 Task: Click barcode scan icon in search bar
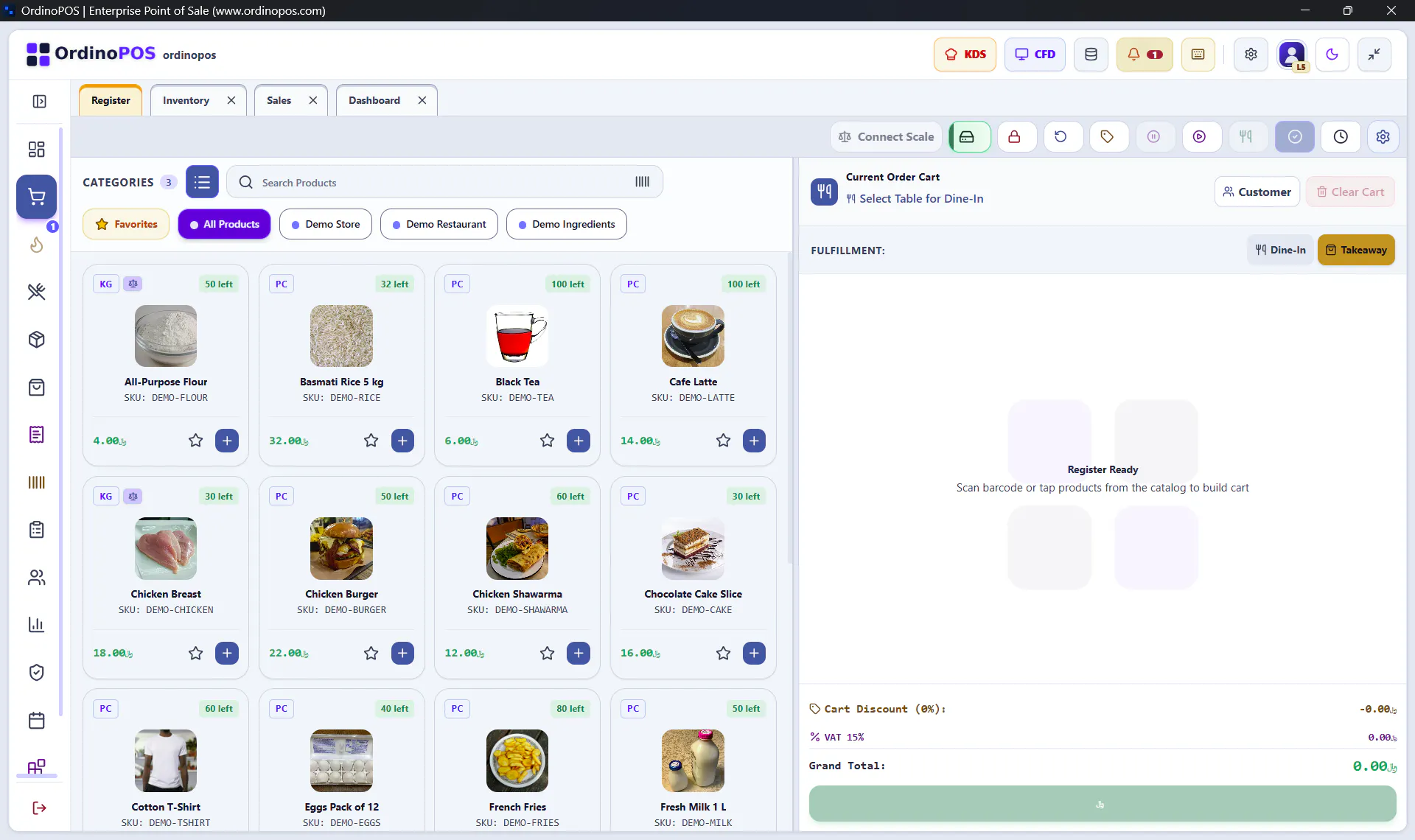tap(643, 182)
